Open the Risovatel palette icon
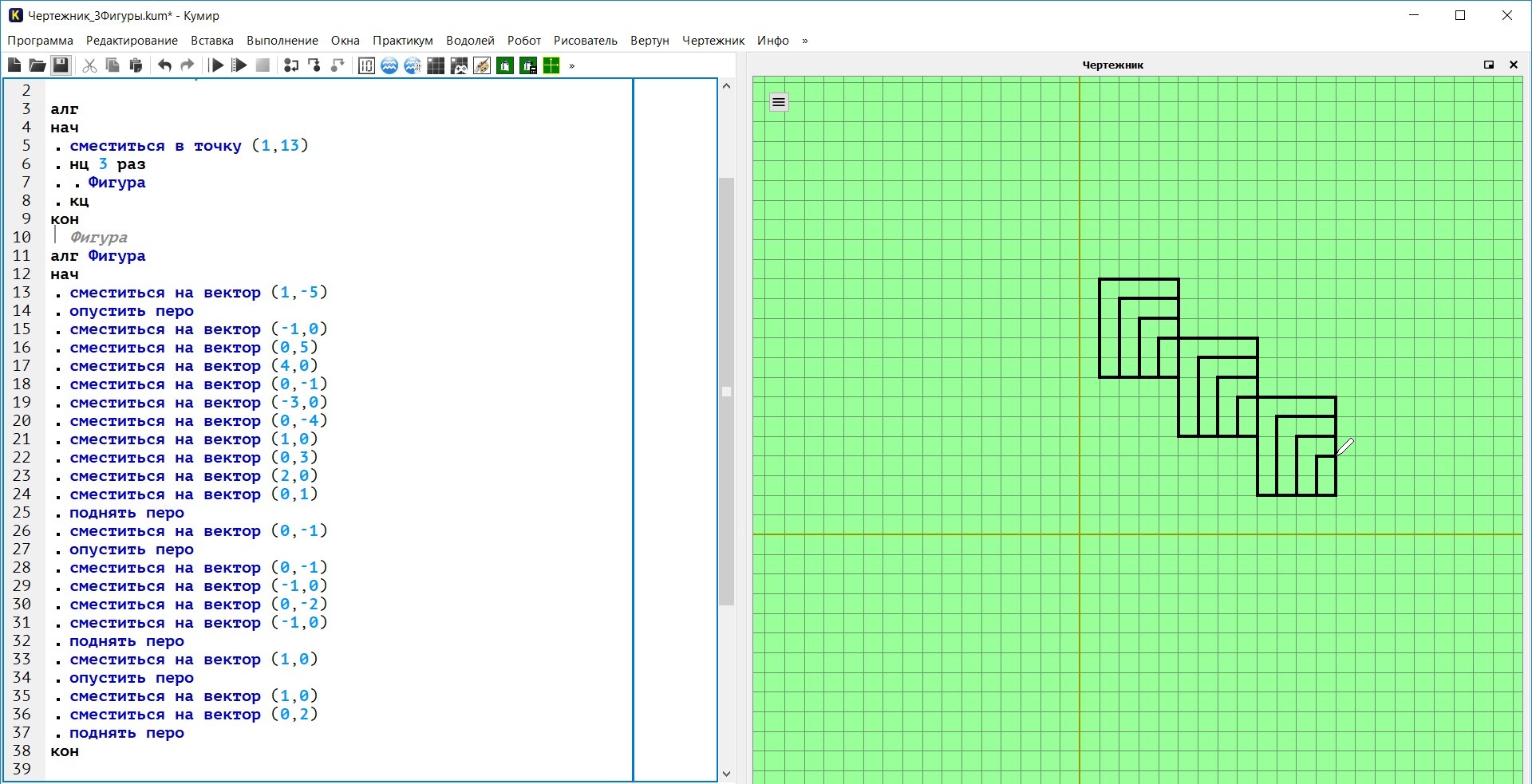Screen dimensions: 1532x784 [x=482, y=65]
